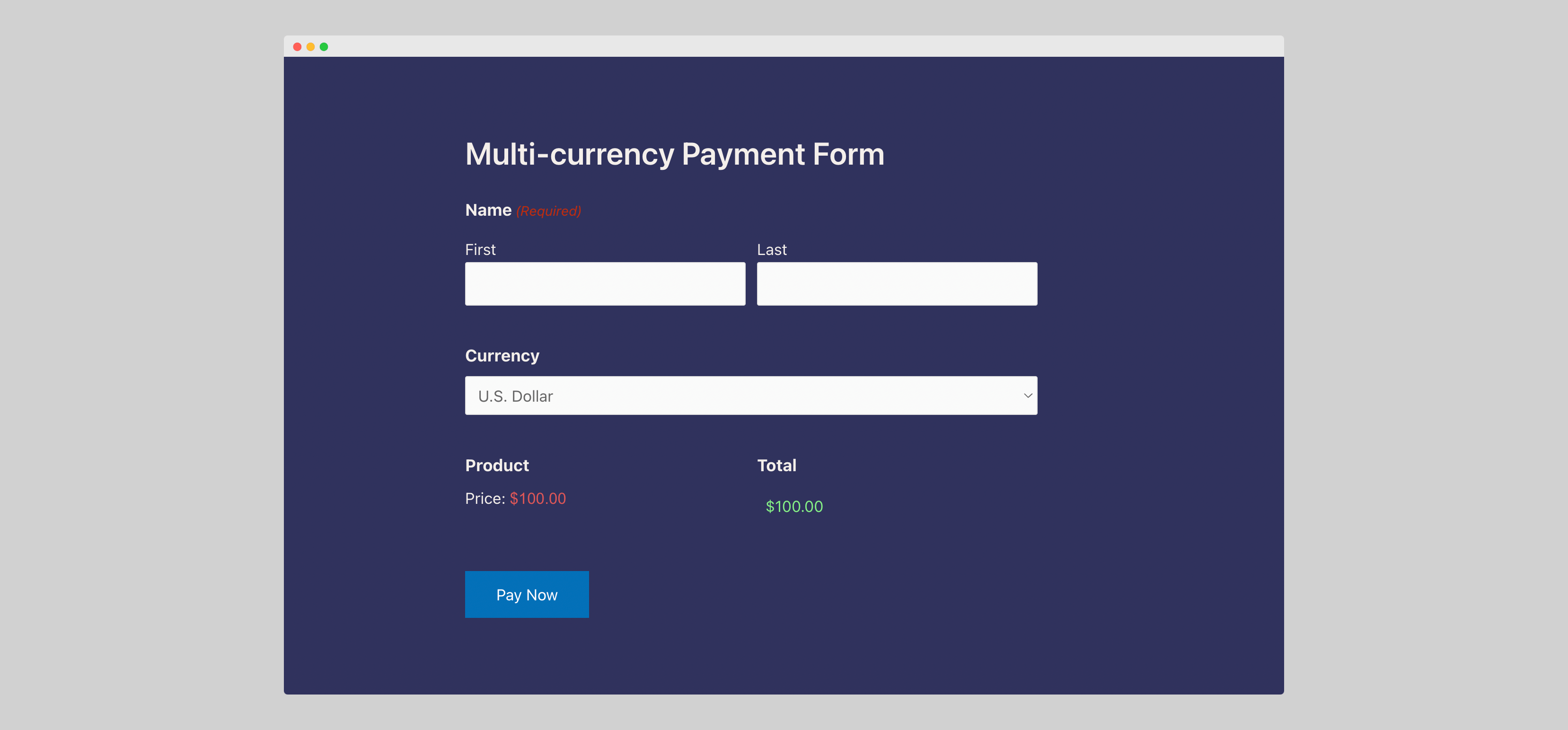Click the First label above the name field
This screenshot has height=730, width=1568.
(x=480, y=249)
